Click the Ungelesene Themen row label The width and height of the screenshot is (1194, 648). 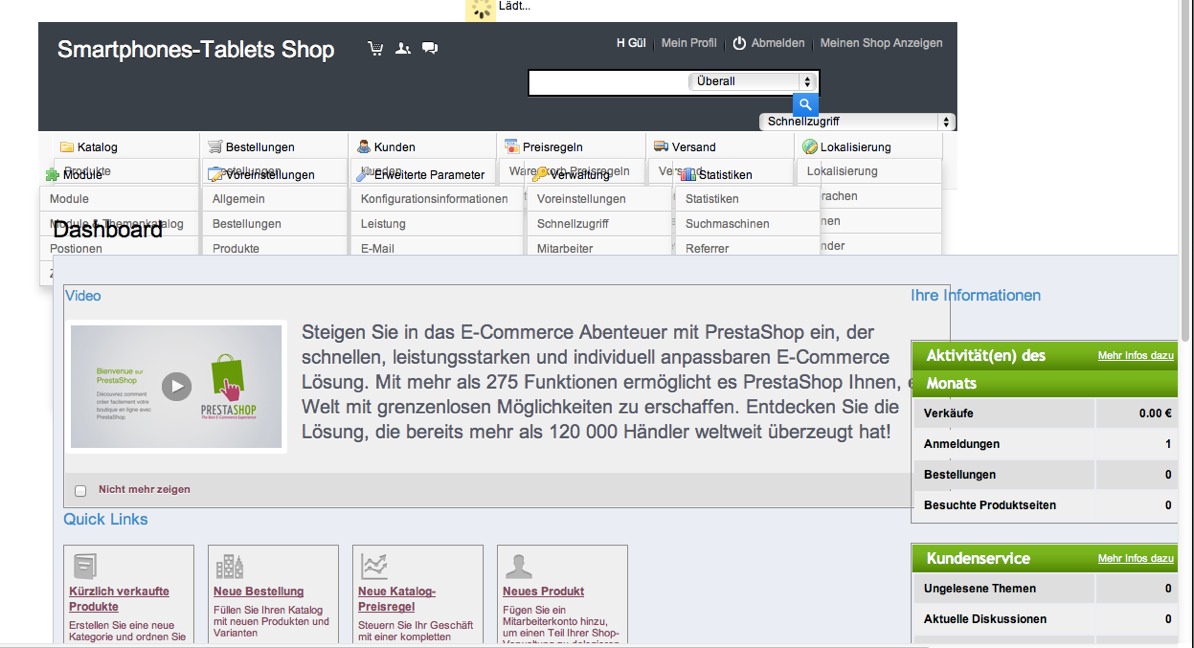(x=979, y=589)
